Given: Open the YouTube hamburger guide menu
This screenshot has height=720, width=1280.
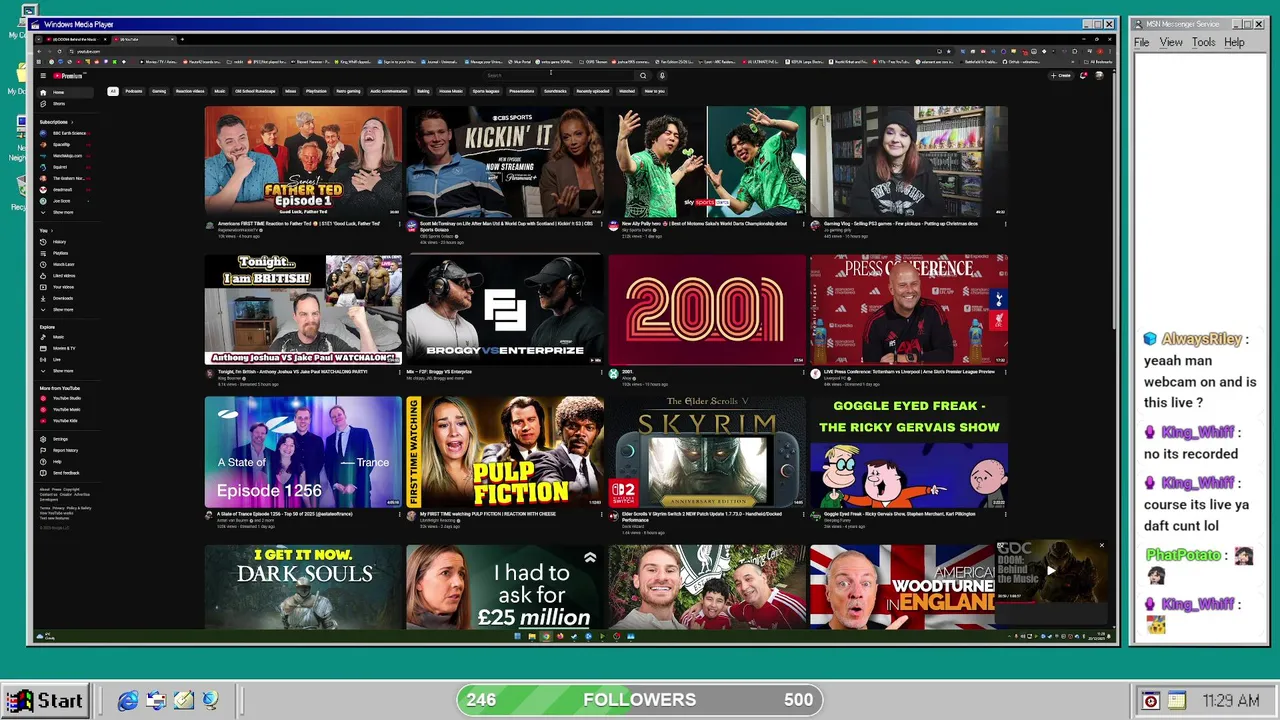Looking at the screenshot, I should pos(43,76).
